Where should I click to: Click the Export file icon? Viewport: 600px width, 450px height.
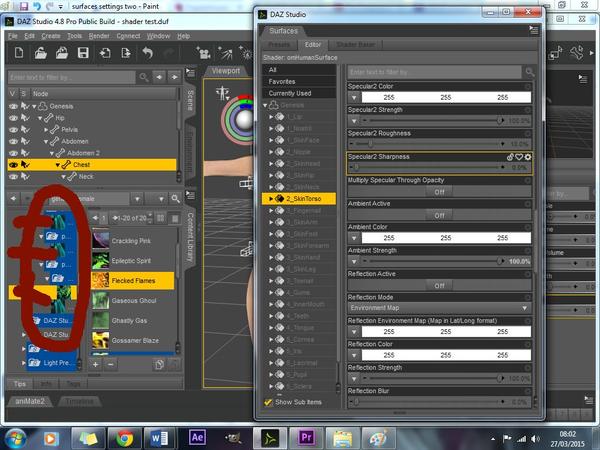[x=126, y=53]
